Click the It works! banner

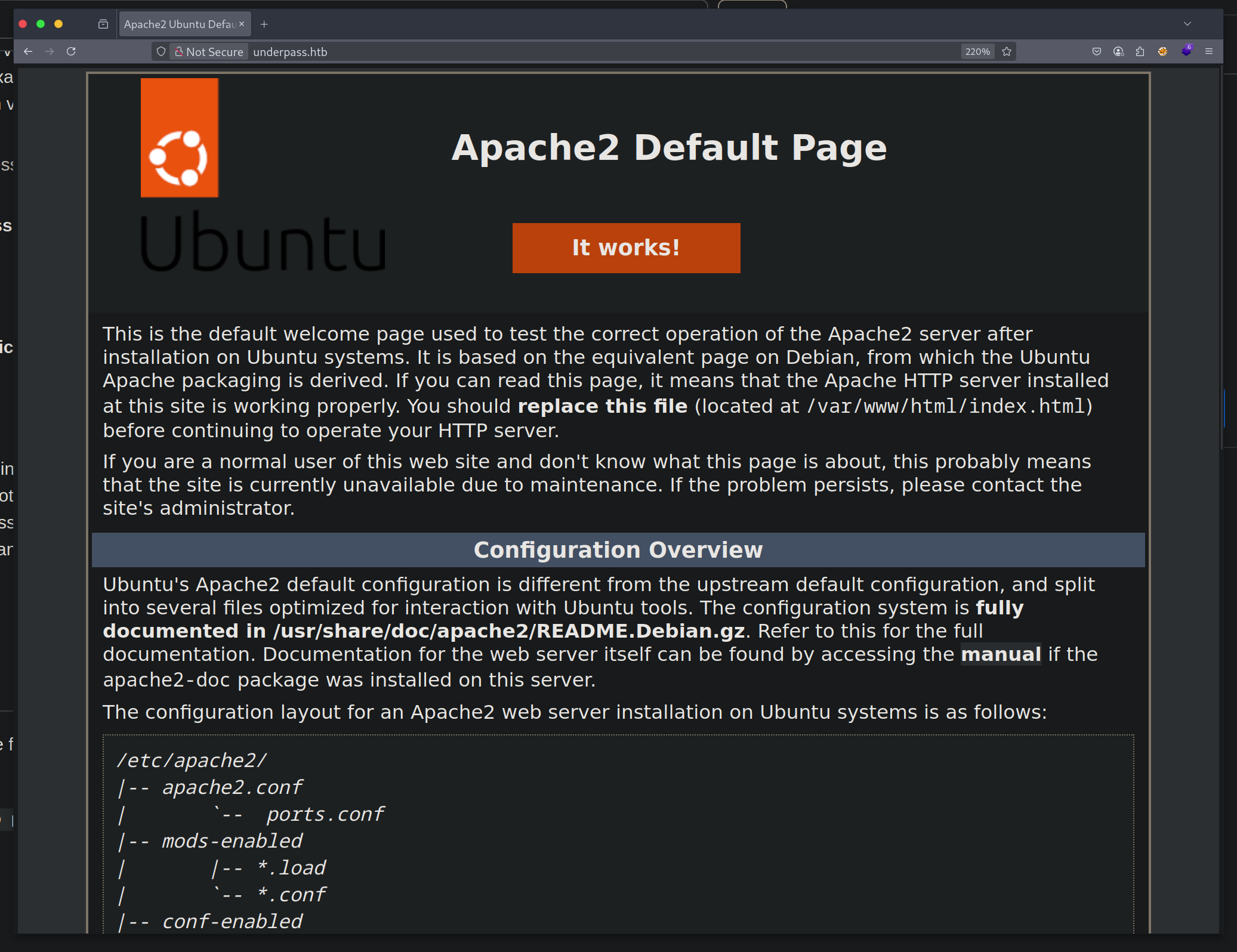(625, 248)
